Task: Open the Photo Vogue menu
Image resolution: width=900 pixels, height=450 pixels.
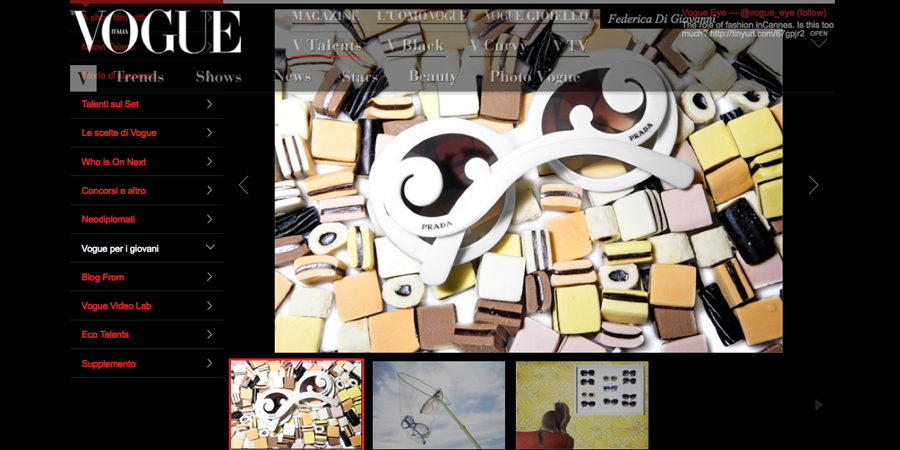Action: [535, 77]
